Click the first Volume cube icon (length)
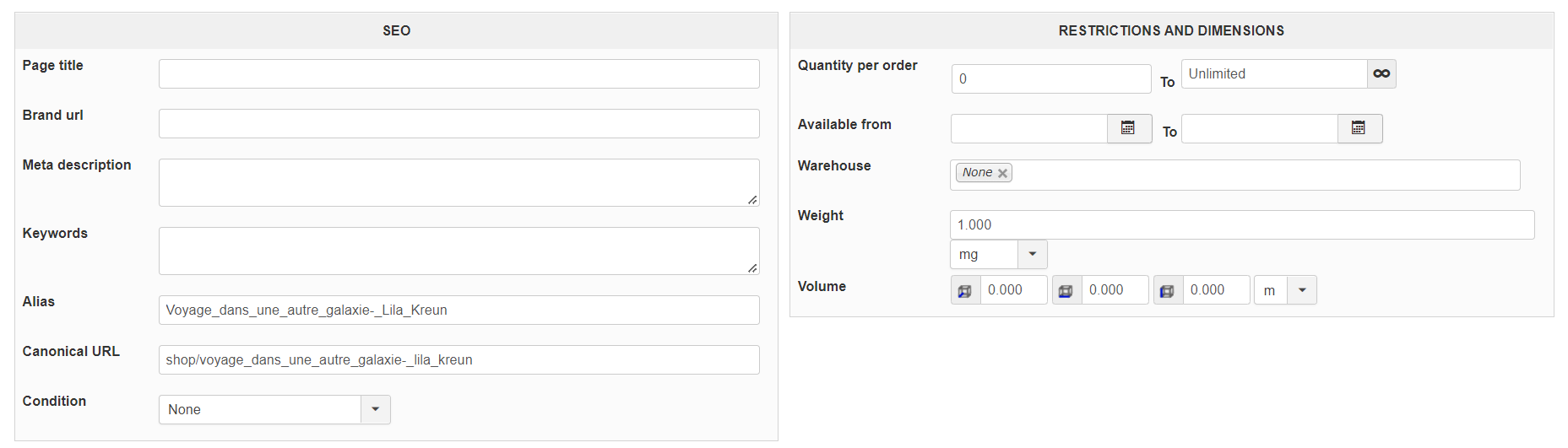 [965, 290]
